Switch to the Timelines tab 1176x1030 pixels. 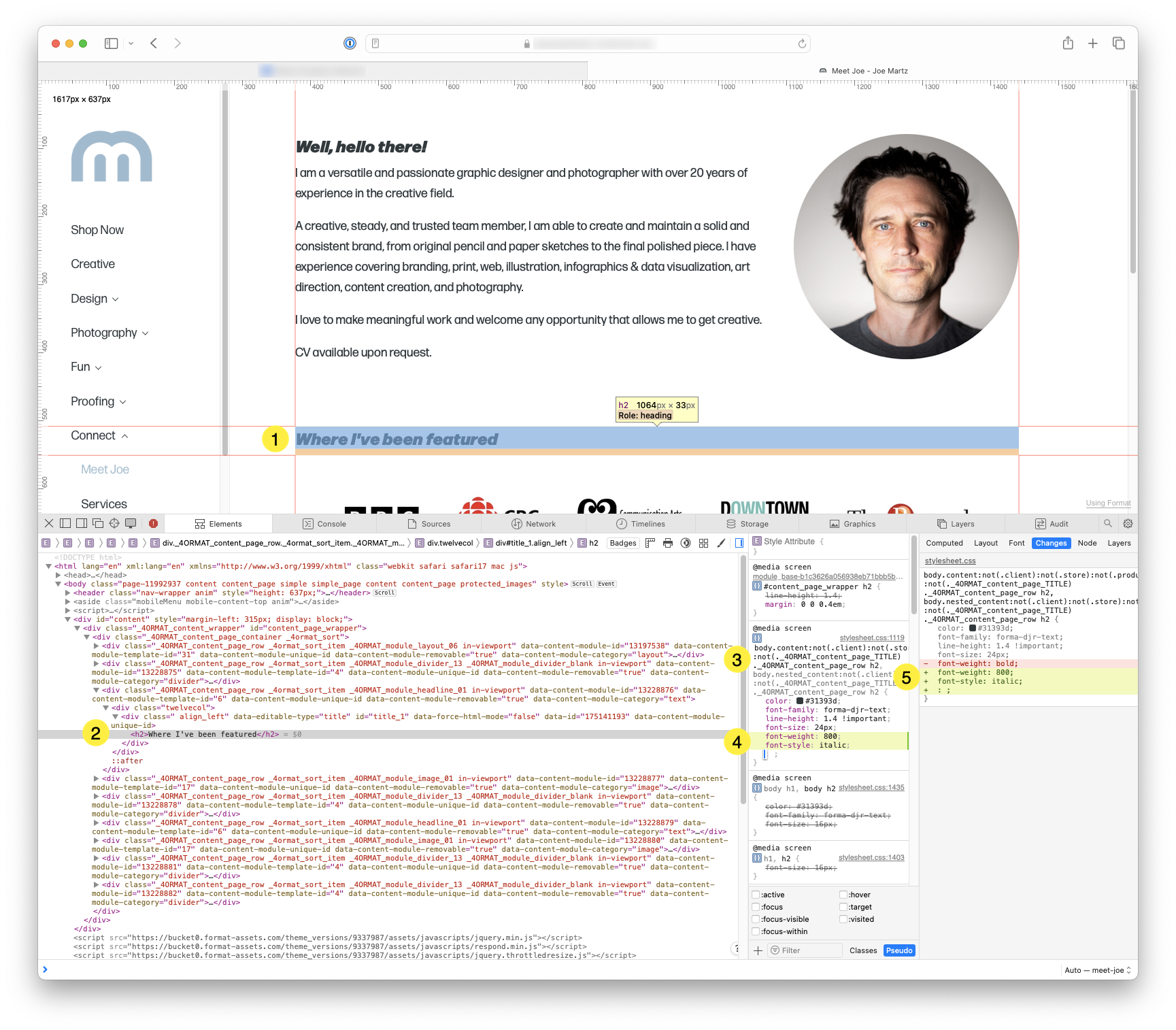[641, 524]
